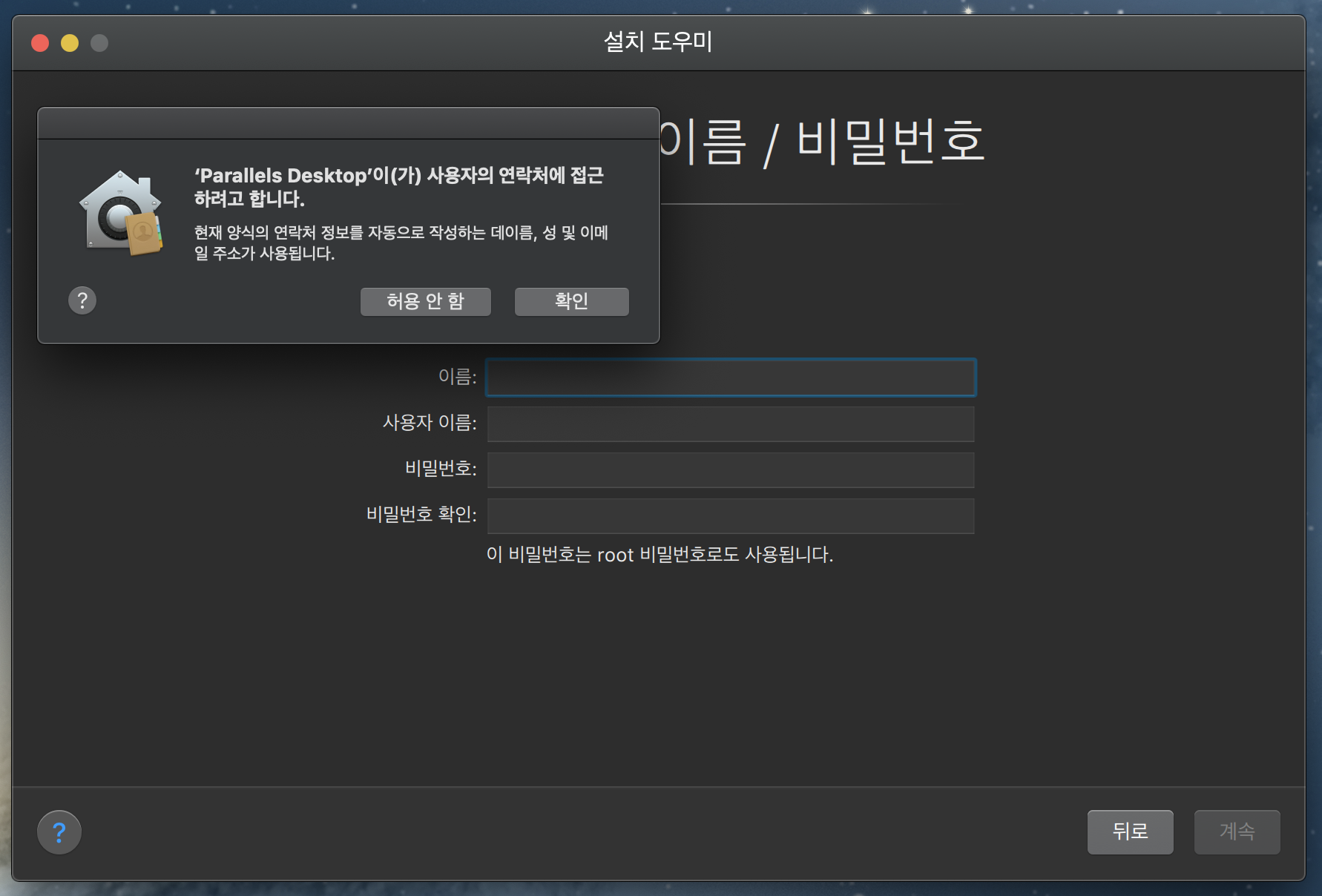This screenshot has width=1322, height=896.
Task: Click the dialog's contacts auto-fill description text
Action: [401, 243]
